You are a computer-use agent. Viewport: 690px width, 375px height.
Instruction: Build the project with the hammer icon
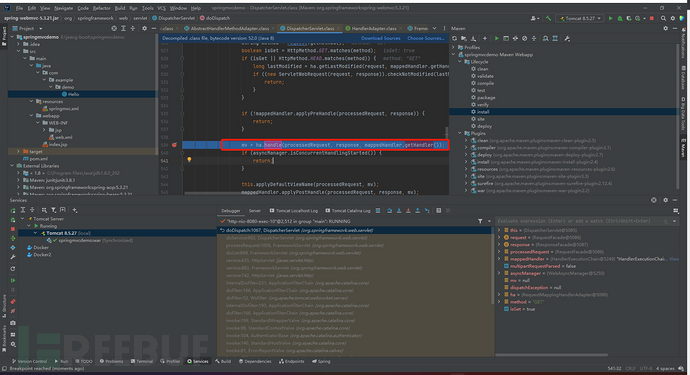[x=548, y=18]
